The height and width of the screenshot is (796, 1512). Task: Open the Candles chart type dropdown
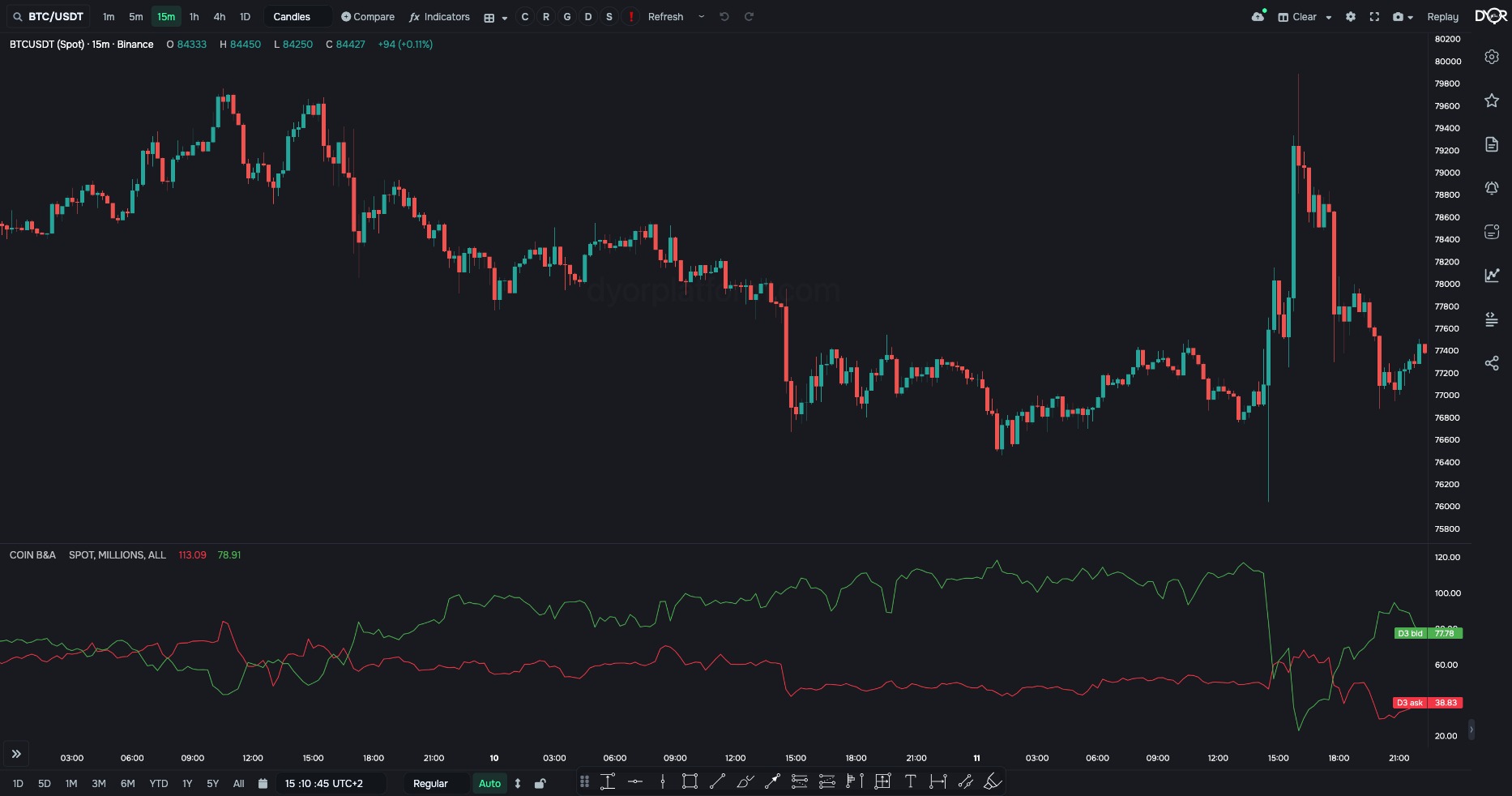pyautogui.click(x=297, y=17)
